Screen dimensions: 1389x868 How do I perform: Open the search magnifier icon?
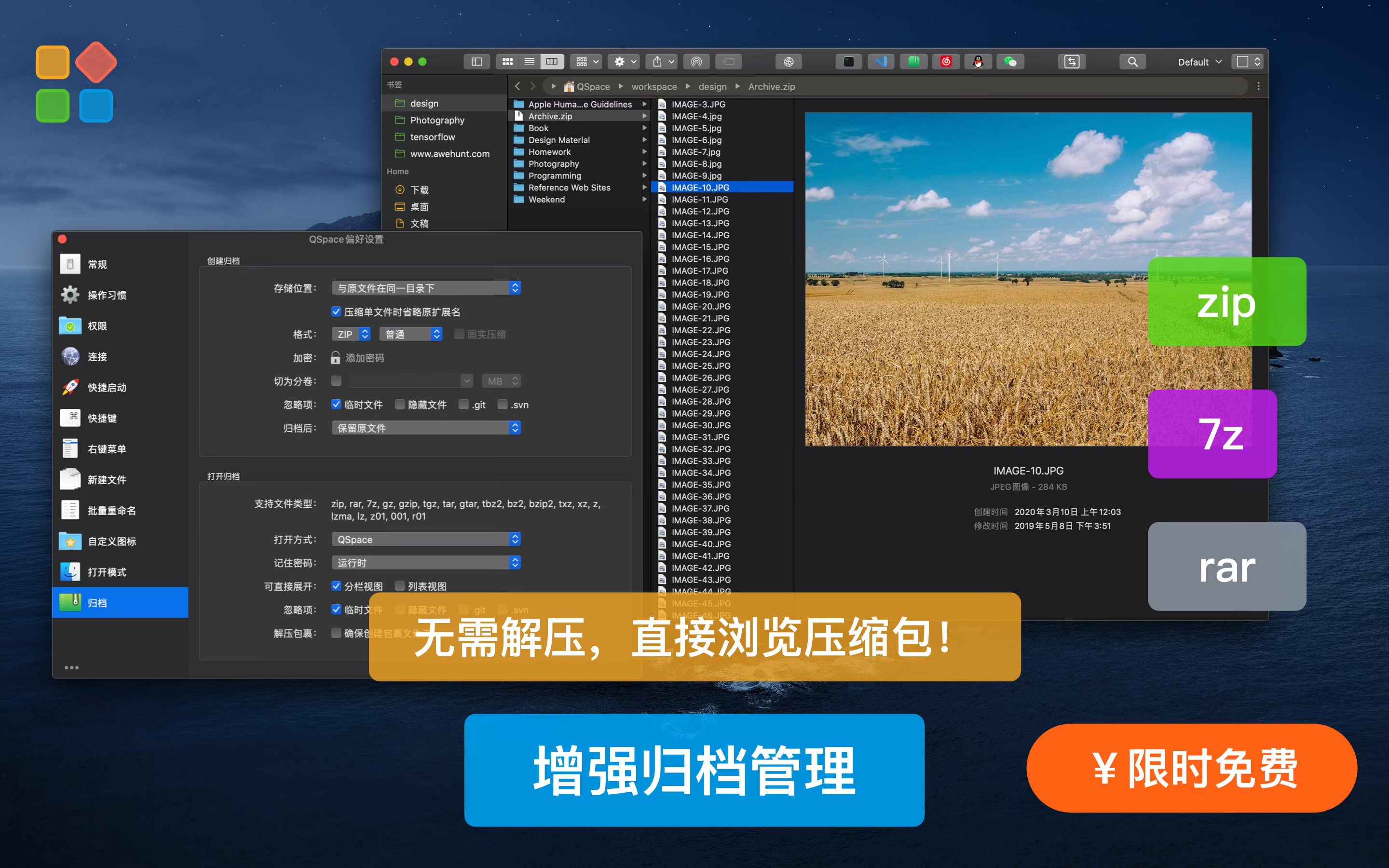click(x=1132, y=61)
